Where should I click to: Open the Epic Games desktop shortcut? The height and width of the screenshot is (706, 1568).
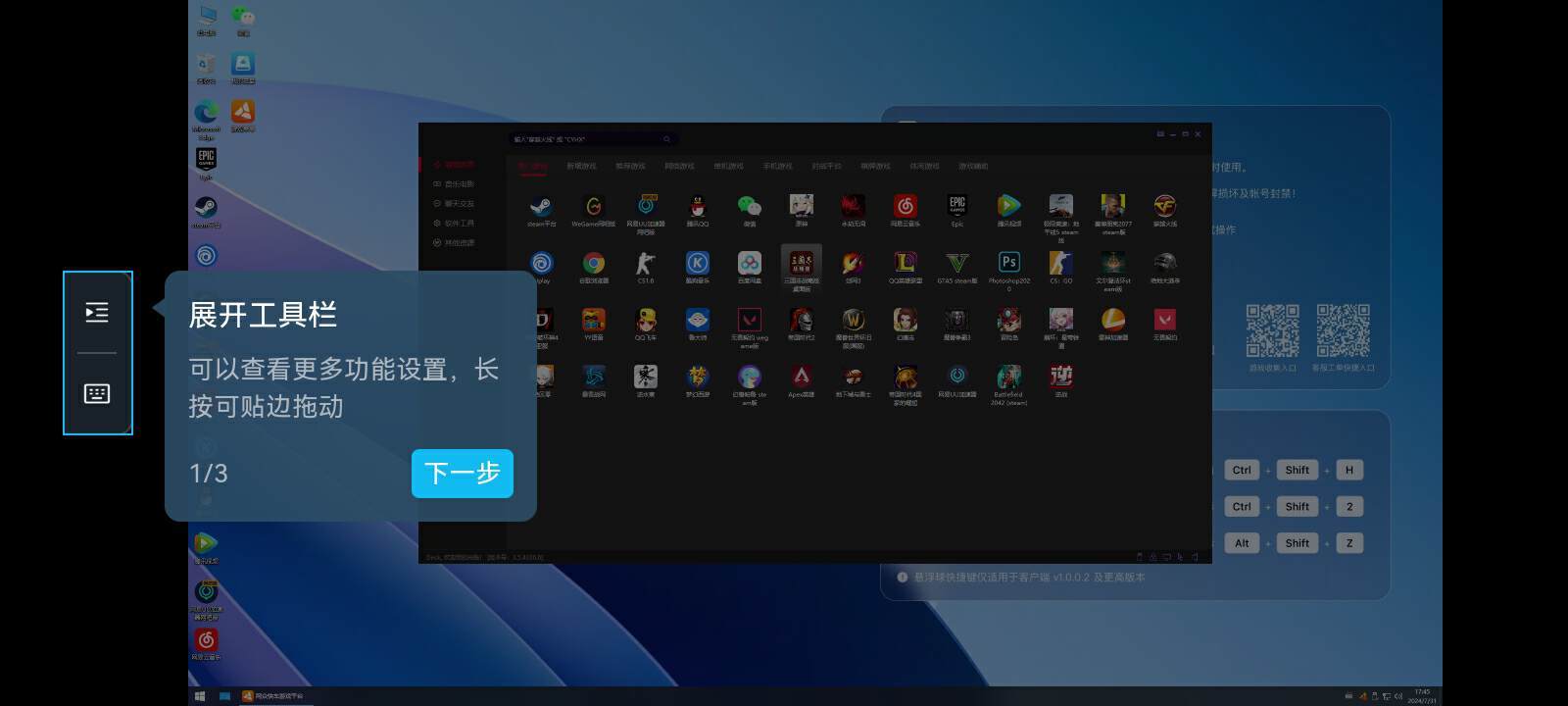(x=206, y=163)
